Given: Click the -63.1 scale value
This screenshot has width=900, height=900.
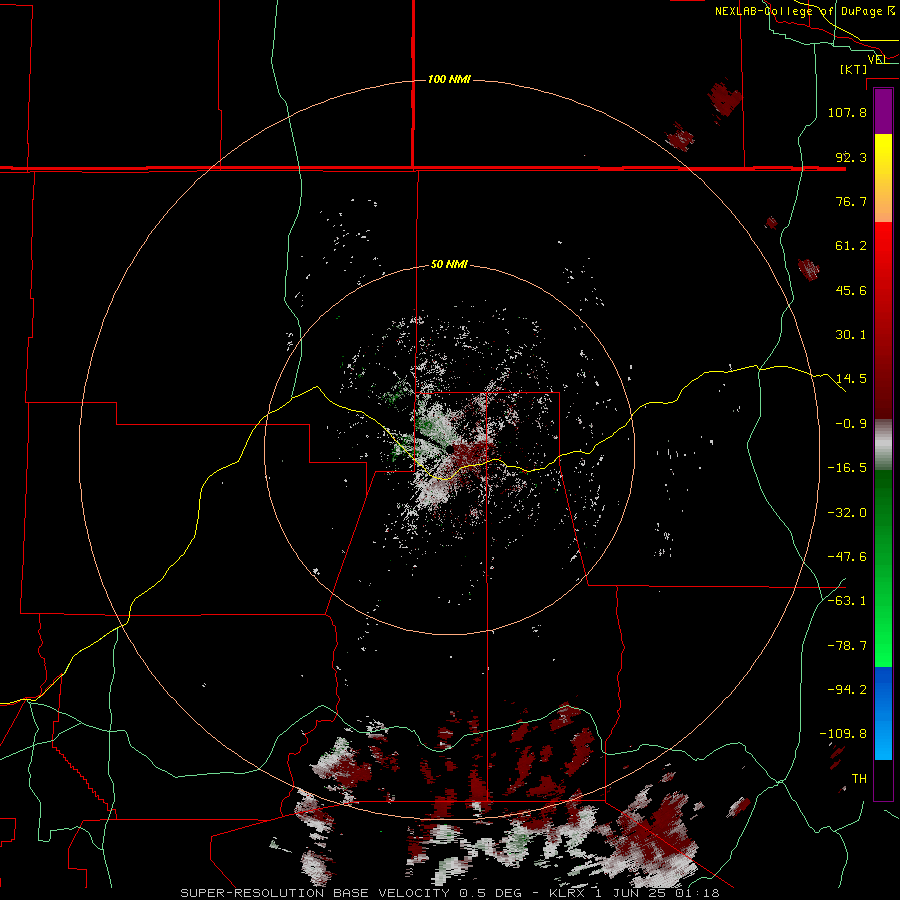Looking at the screenshot, I should click(x=847, y=601).
